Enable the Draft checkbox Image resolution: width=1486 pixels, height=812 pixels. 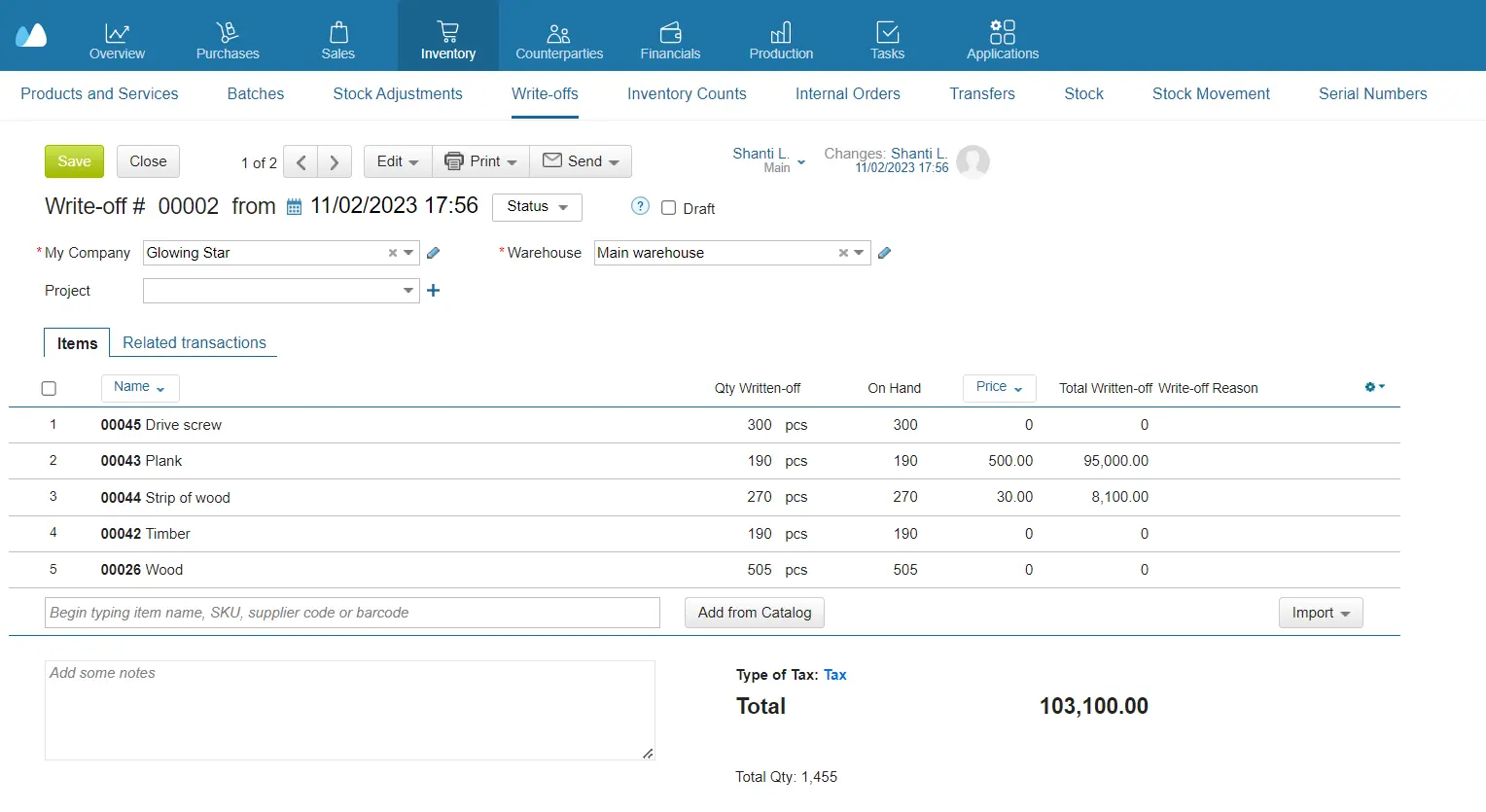[x=668, y=207]
